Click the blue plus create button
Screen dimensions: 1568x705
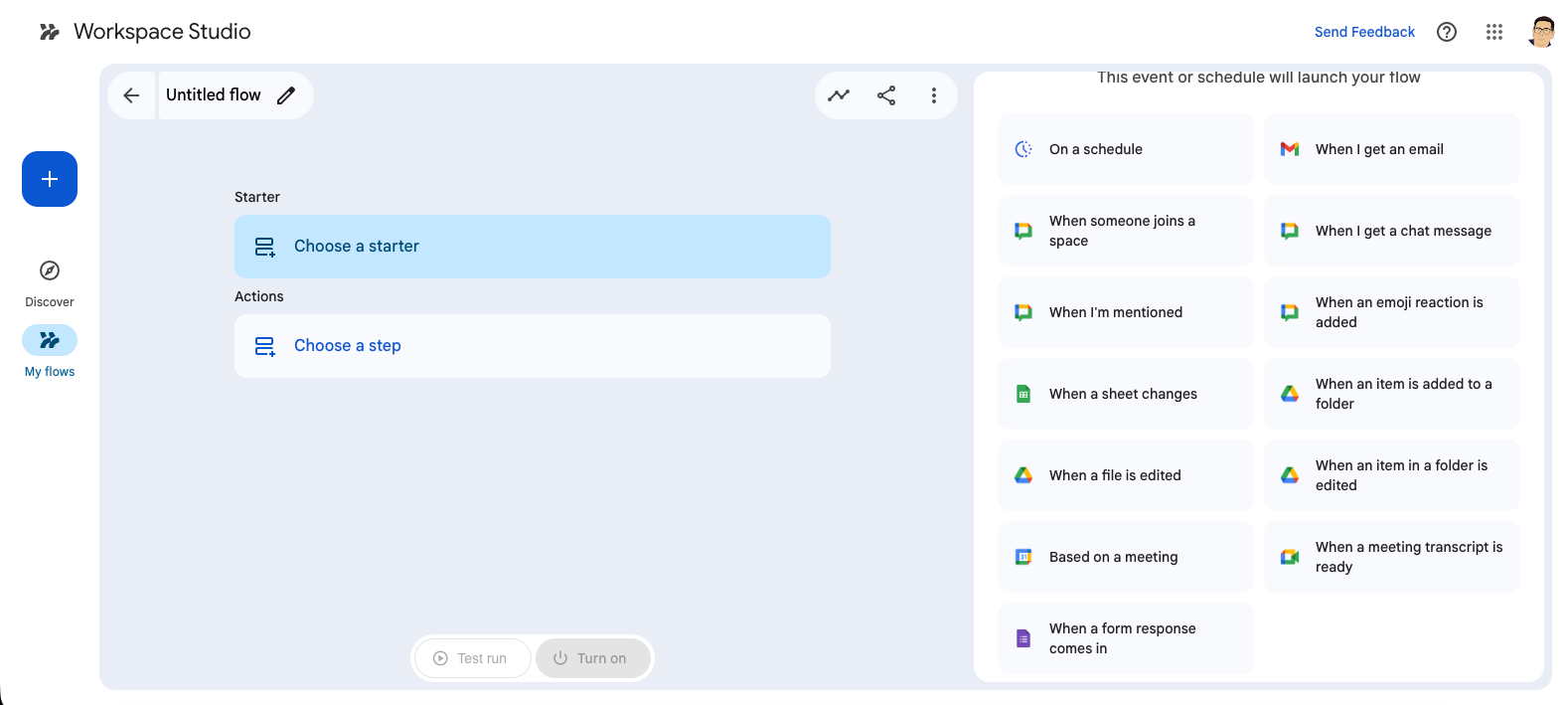coord(50,179)
